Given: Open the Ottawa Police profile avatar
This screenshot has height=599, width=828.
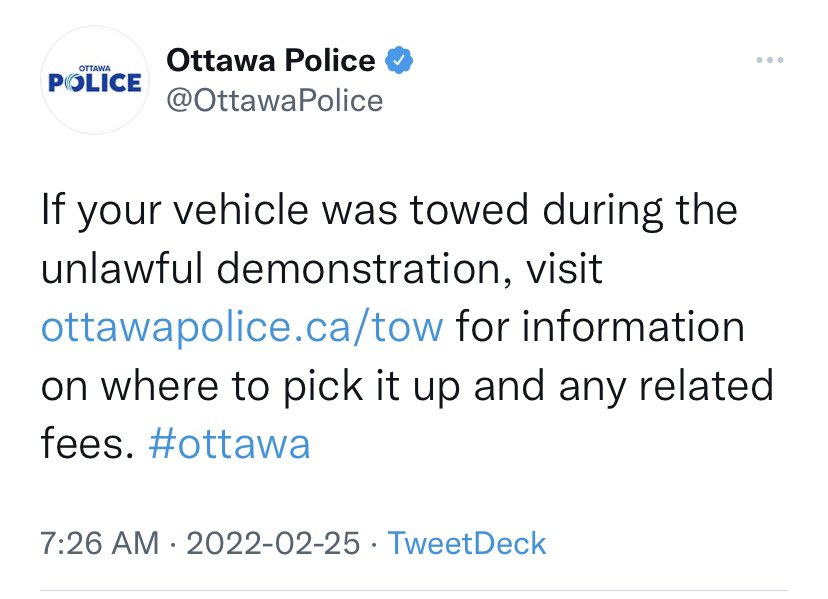Looking at the screenshot, I should pos(95,82).
